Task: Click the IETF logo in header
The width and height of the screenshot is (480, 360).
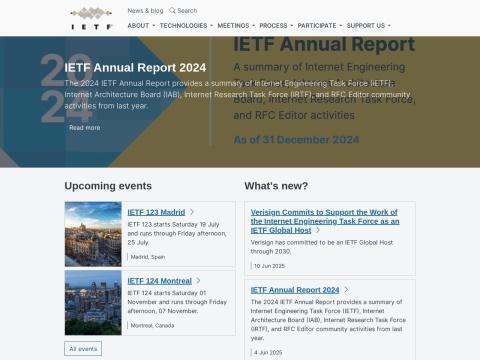Action: click(91, 19)
